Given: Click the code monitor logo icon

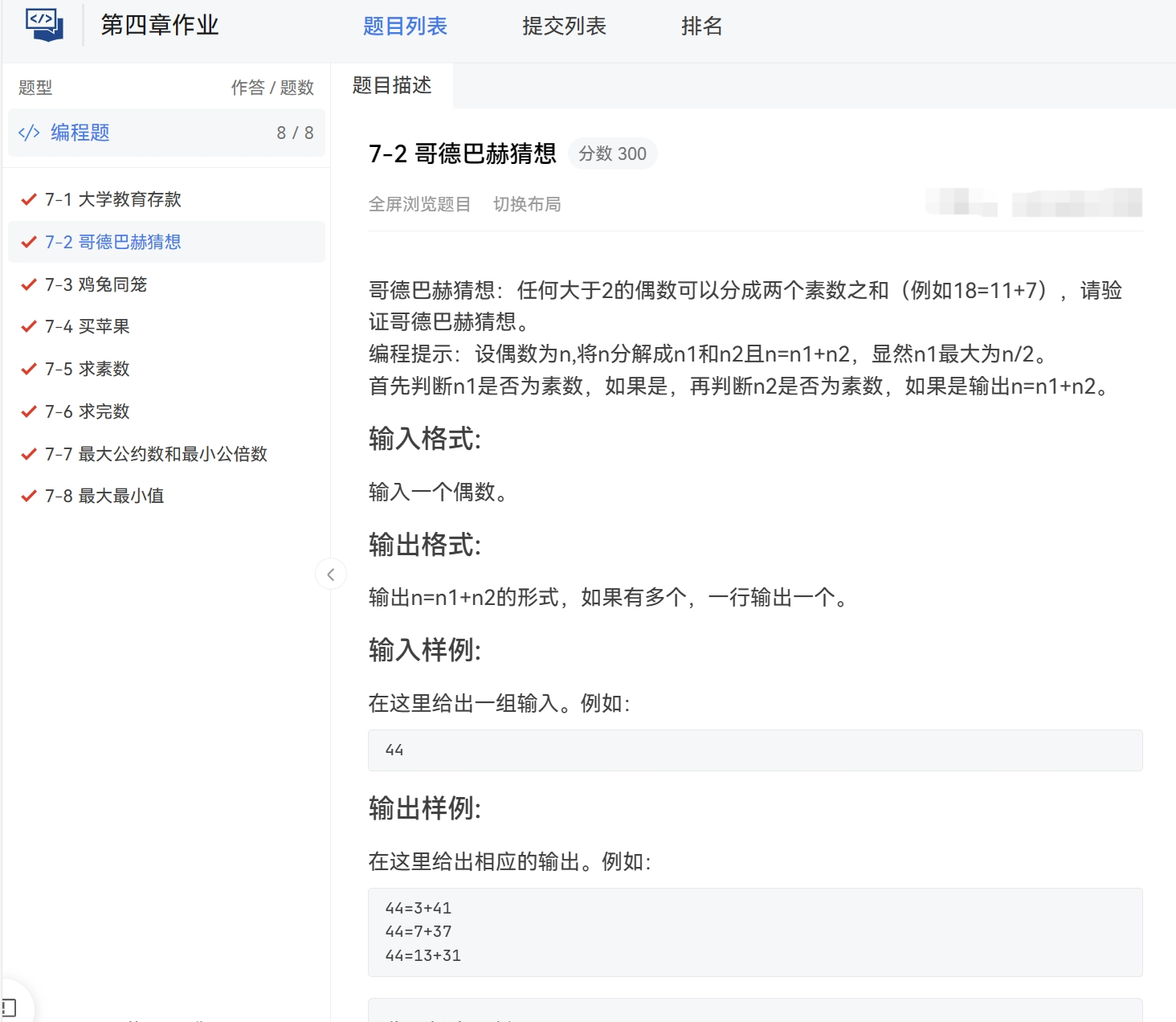Looking at the screenshot, I should pyautogui.click(x=44, y=25).
